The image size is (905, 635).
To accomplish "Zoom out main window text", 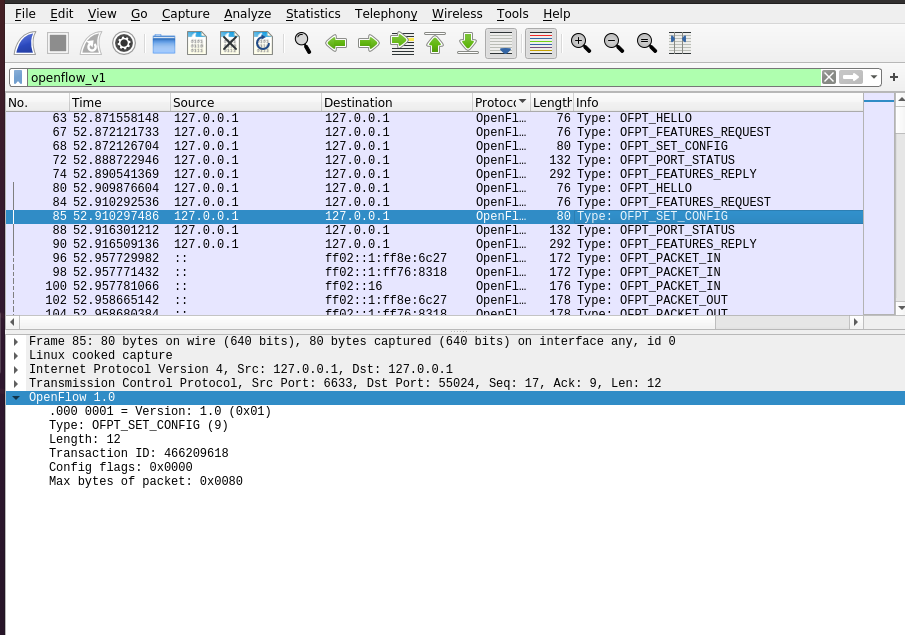I will pyautogui.click(x=614, y=43).
